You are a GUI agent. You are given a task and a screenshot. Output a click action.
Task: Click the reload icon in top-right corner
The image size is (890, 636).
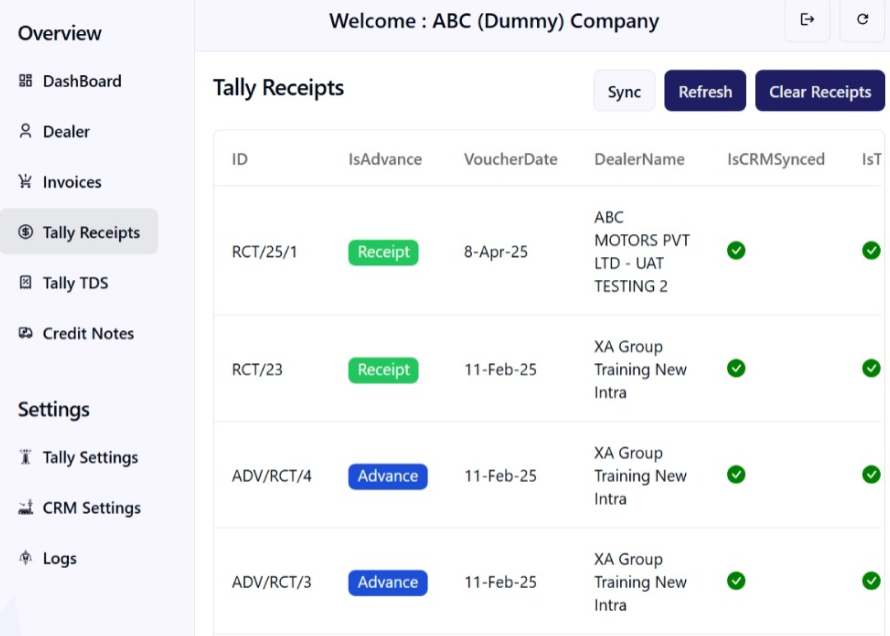[862, 20]
